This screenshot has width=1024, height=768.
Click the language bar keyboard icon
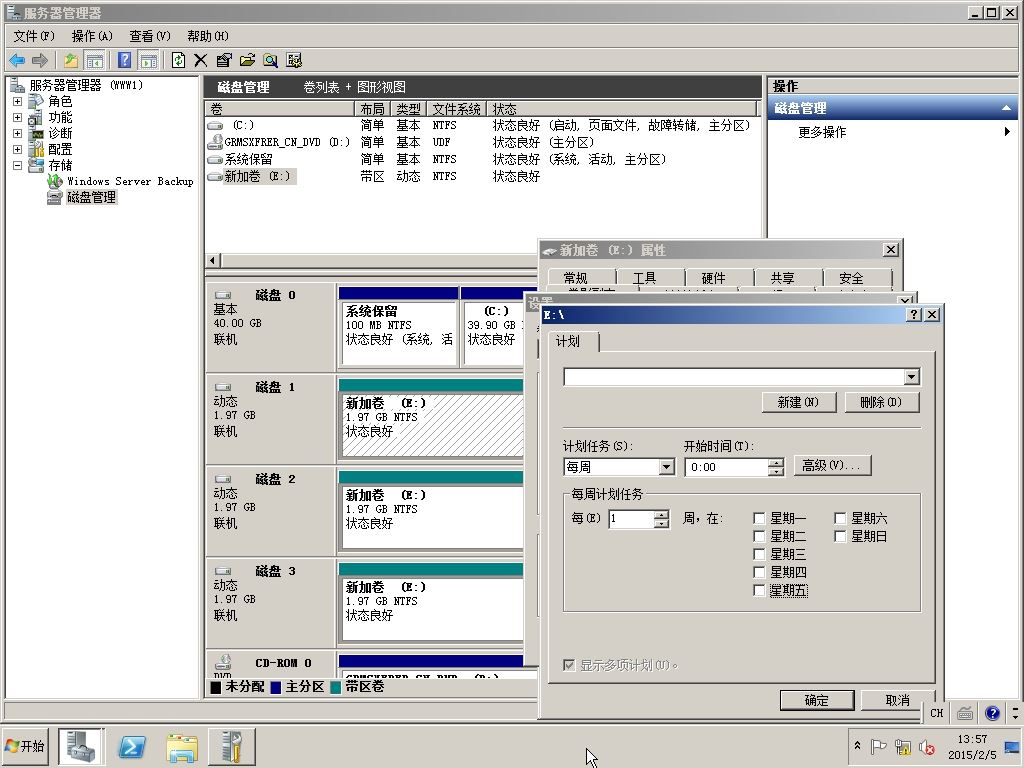(x=965, y=712)
